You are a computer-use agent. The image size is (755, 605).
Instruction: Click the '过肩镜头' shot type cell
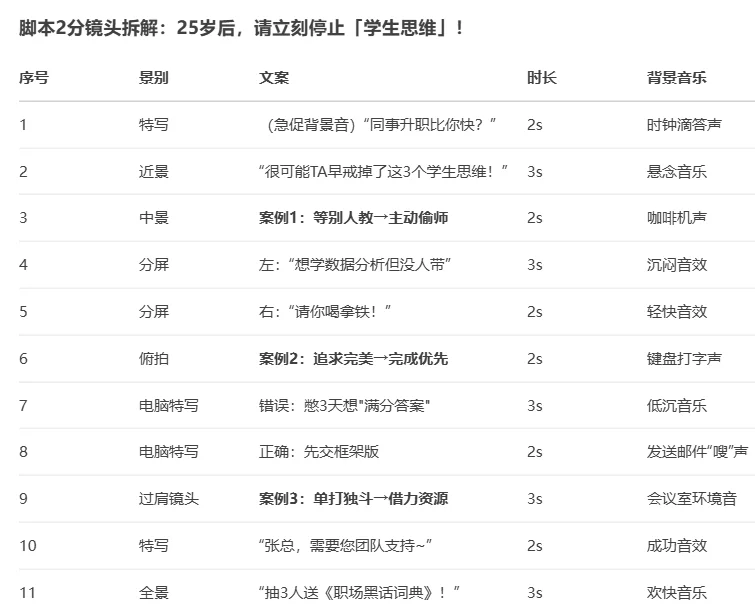(x=169, y=498)
